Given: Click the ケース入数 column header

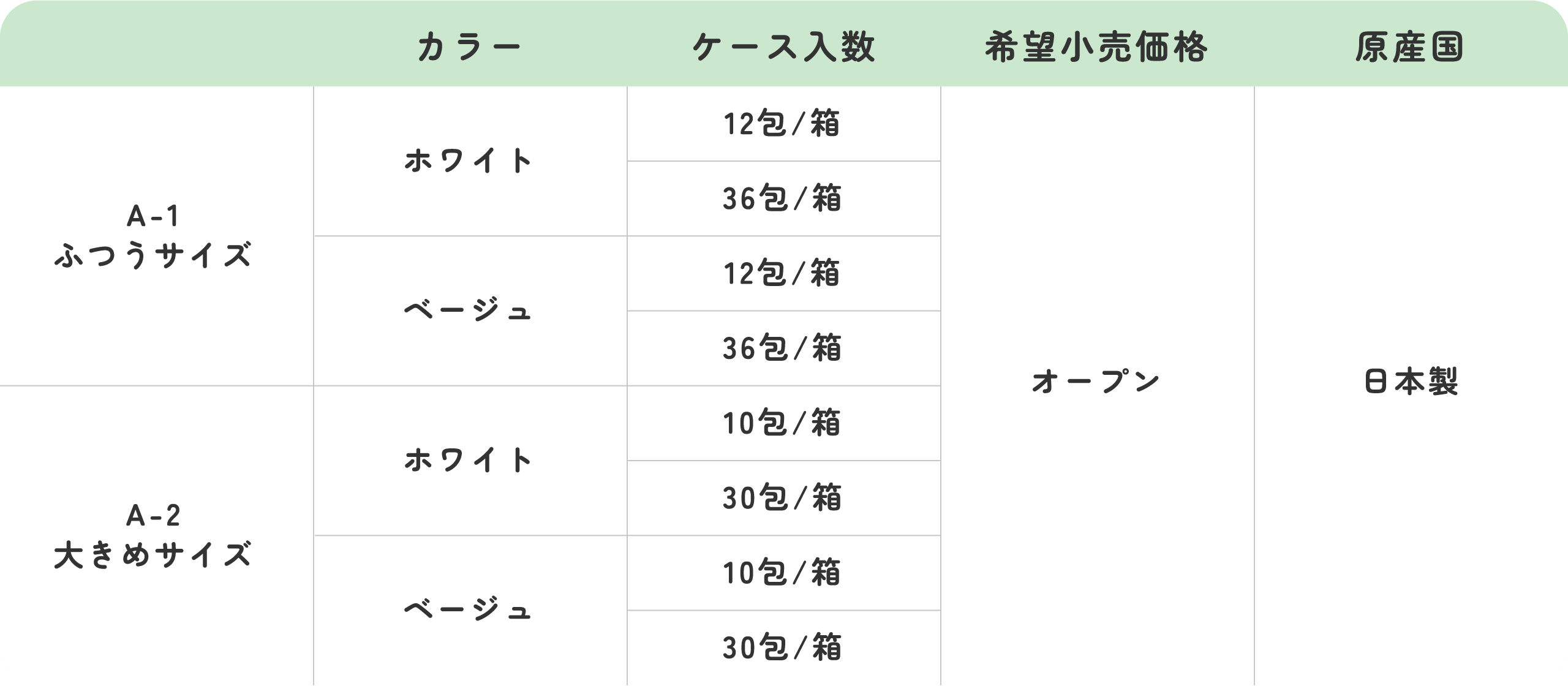Looking at the screenshot, I should click(783, 48).
